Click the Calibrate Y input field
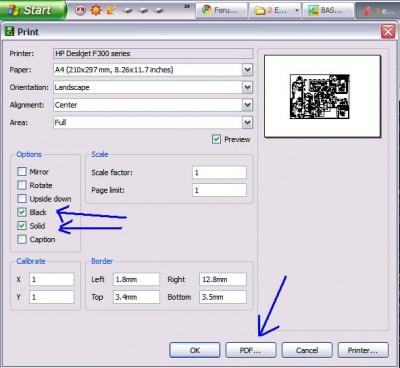The height and width of the screenshot is (368, 400). 52,297
